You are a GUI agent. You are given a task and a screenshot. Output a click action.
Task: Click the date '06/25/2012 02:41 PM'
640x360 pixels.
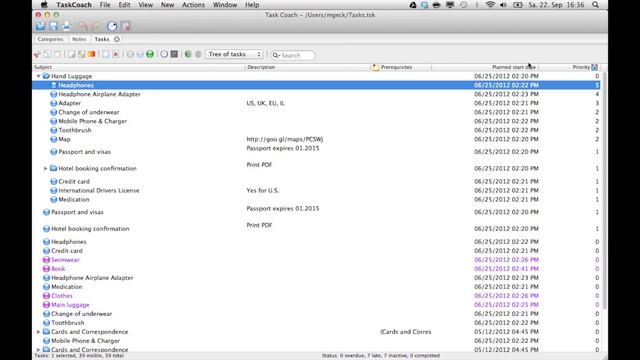coord(506,269)
